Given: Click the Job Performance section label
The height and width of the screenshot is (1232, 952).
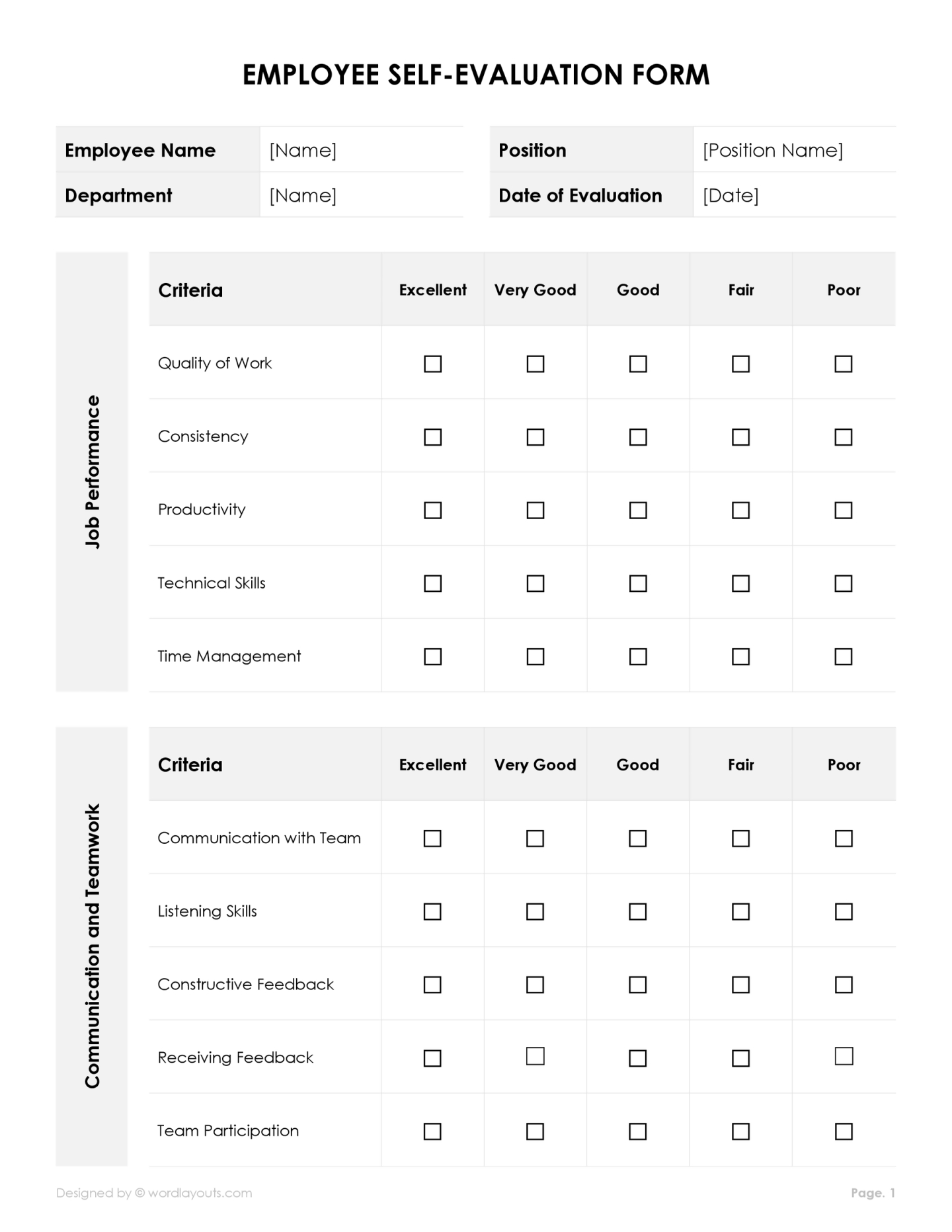Looking at the screenshot, I should (x=93, y=472).
